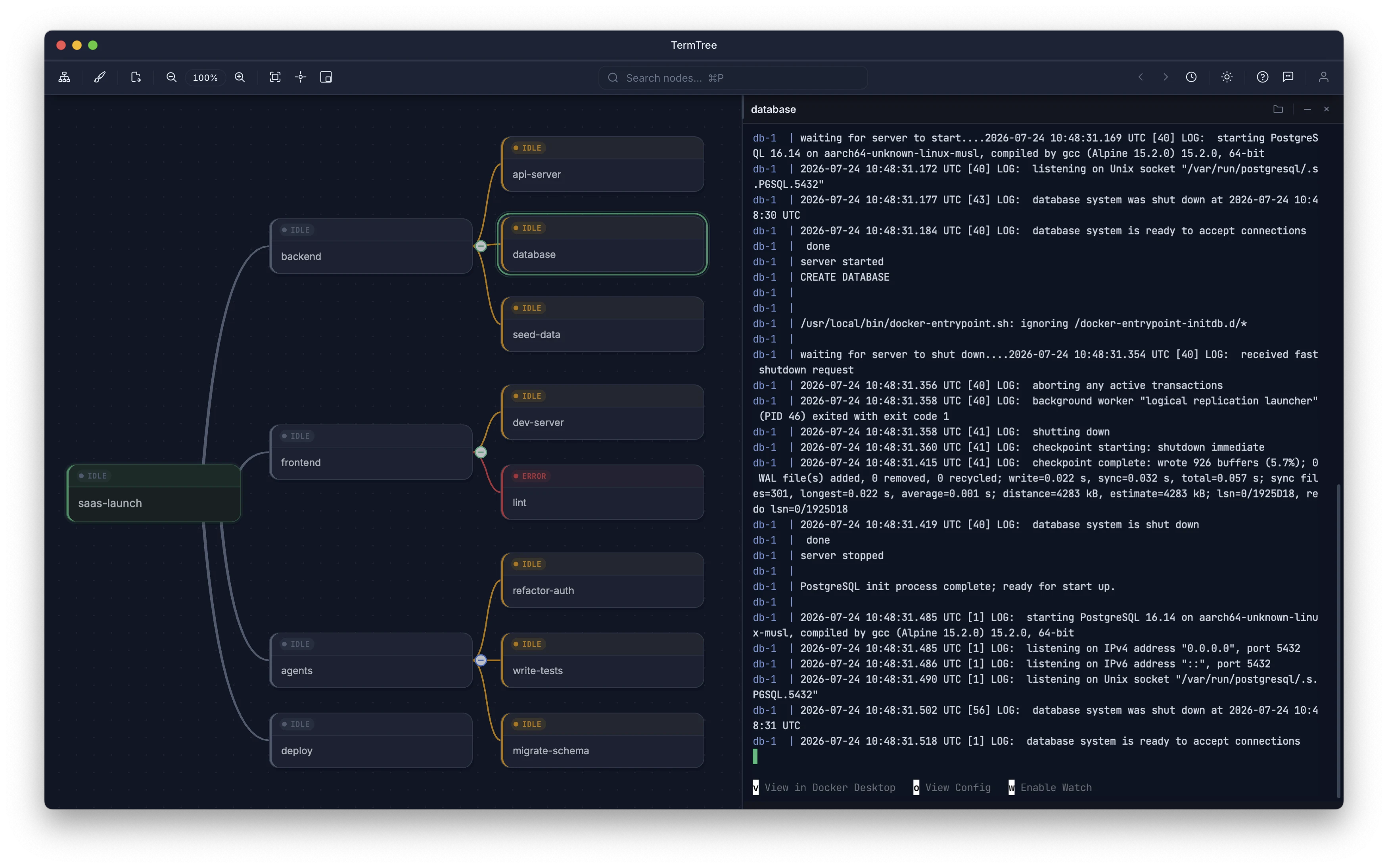Collapse the frontend node children
Viewport: 1388px width, 868px height.
(x=481, y=452)
